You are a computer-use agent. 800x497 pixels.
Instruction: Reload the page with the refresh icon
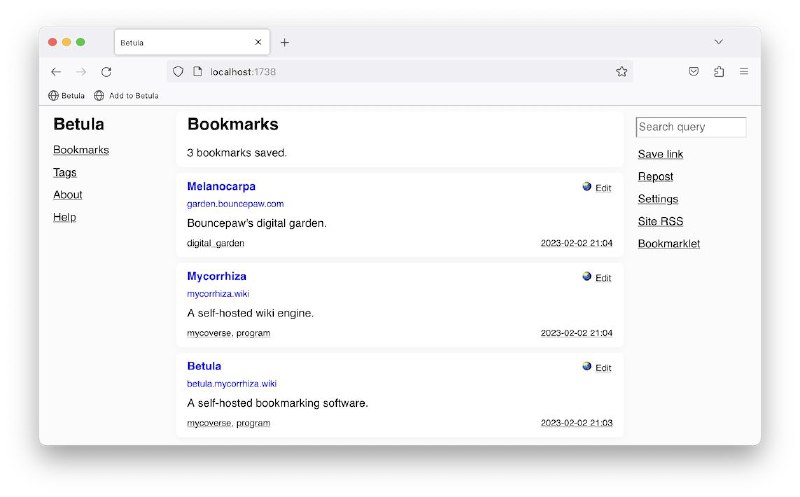pyautogui.click(x=106, y=72)
